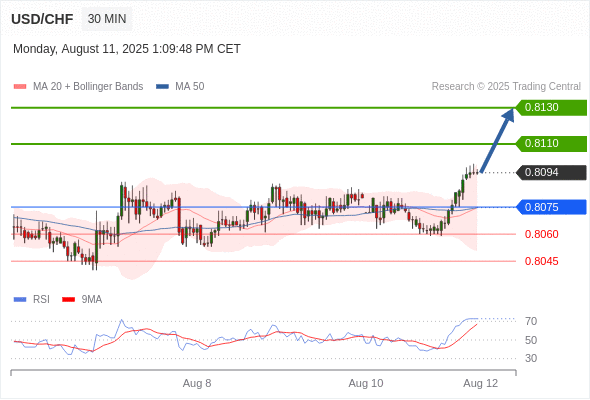Viewport: 590px width, 400px height.
Task: Click the pink MA 20 legend swatch
Action: click(x=20, y=87)
